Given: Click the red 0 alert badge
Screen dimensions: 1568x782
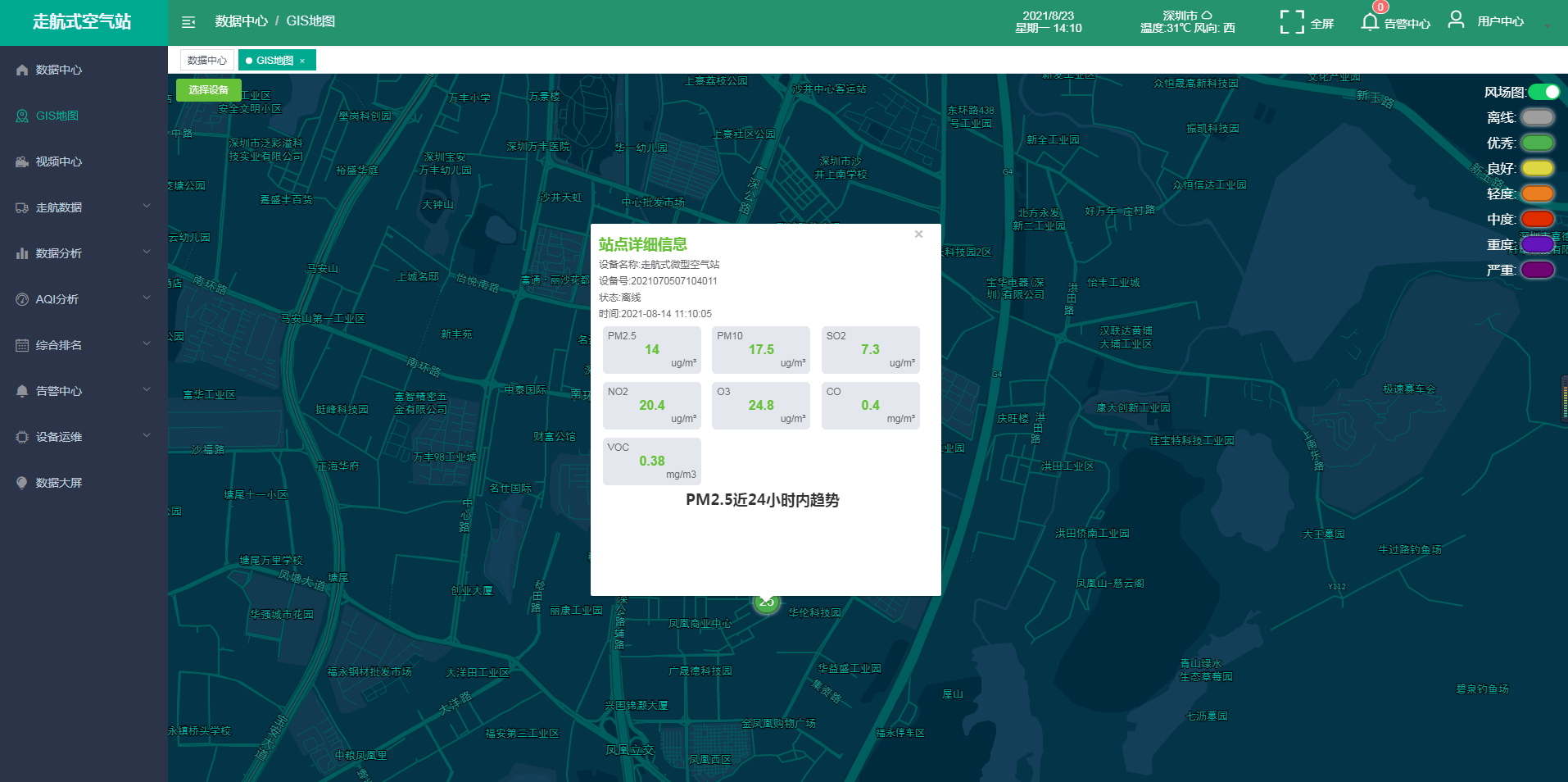Looking at the screenshot, I should click(x=1380, y=7).
